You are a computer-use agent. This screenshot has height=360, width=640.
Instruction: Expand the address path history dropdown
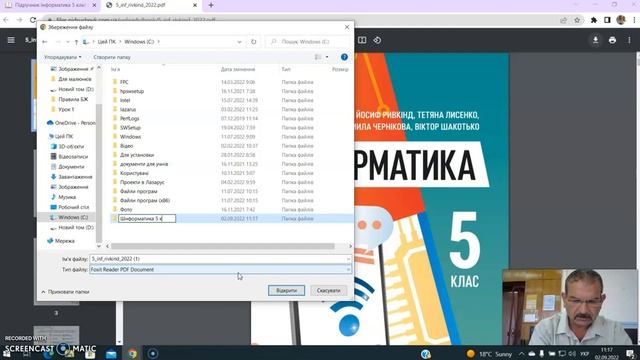point(239,42)
